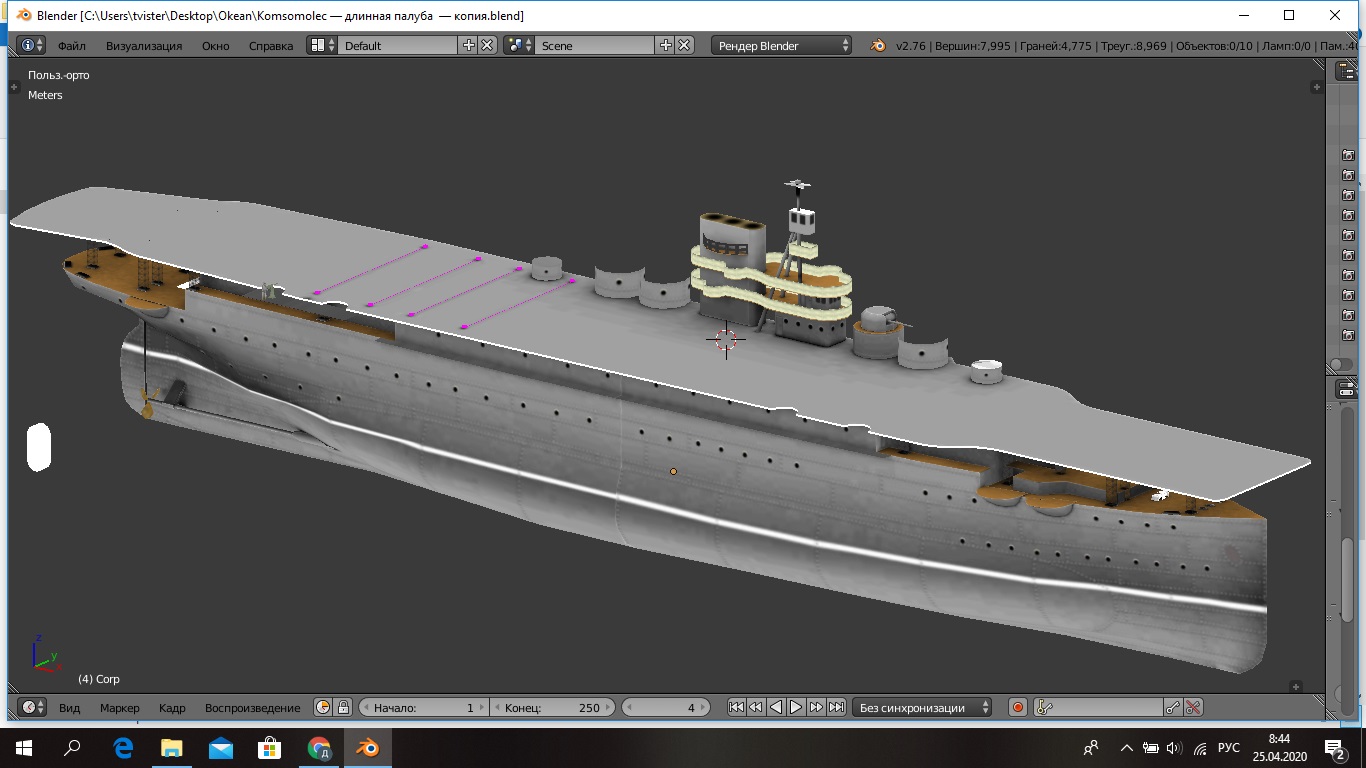Toggle the timeline preview range clock icon
Viewport: 1366px width, 768px height.
323,707
